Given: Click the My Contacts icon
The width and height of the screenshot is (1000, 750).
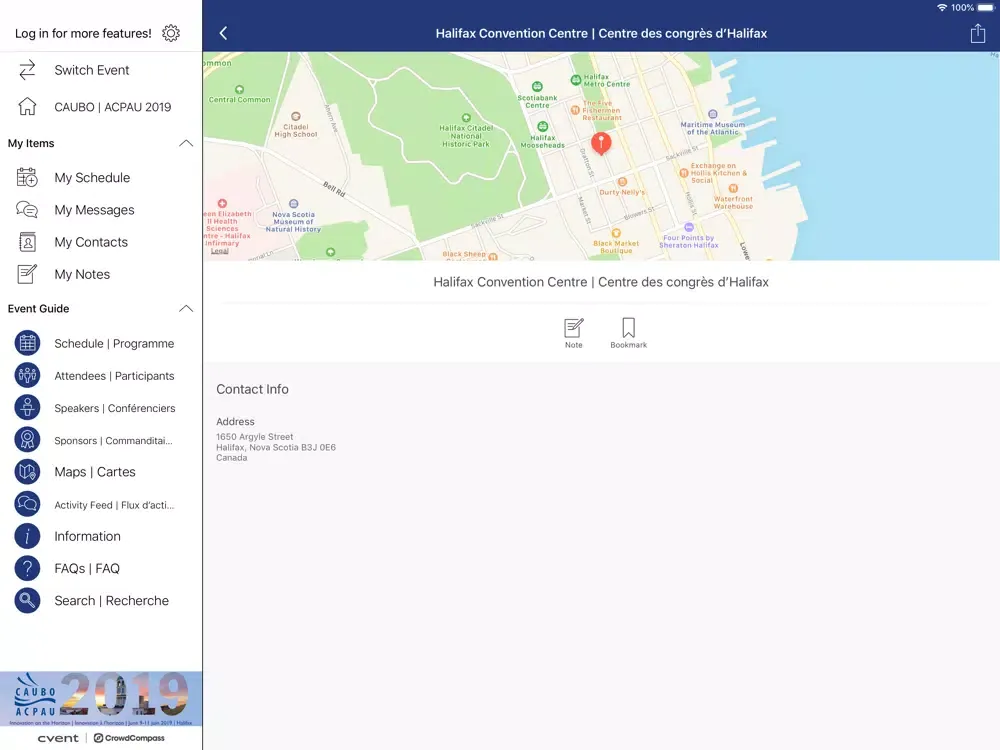Looking at the screenshot, I should (27, 242).
